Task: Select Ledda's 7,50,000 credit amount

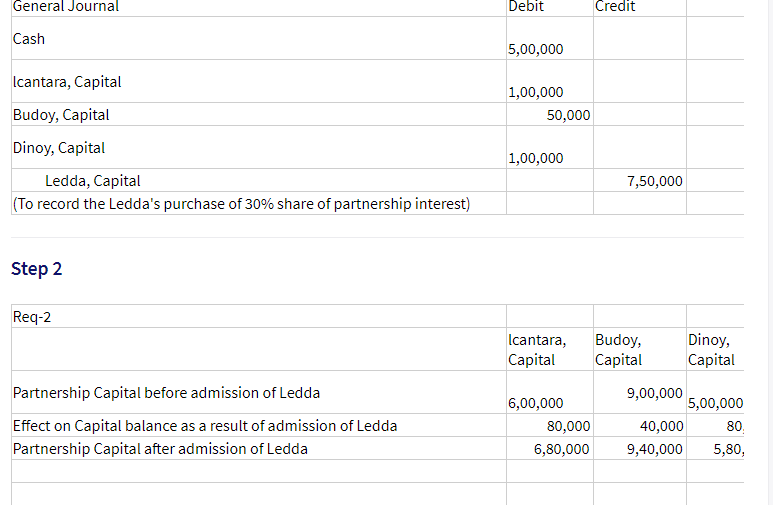Action: pyautogui.click(x=655, y=181)
